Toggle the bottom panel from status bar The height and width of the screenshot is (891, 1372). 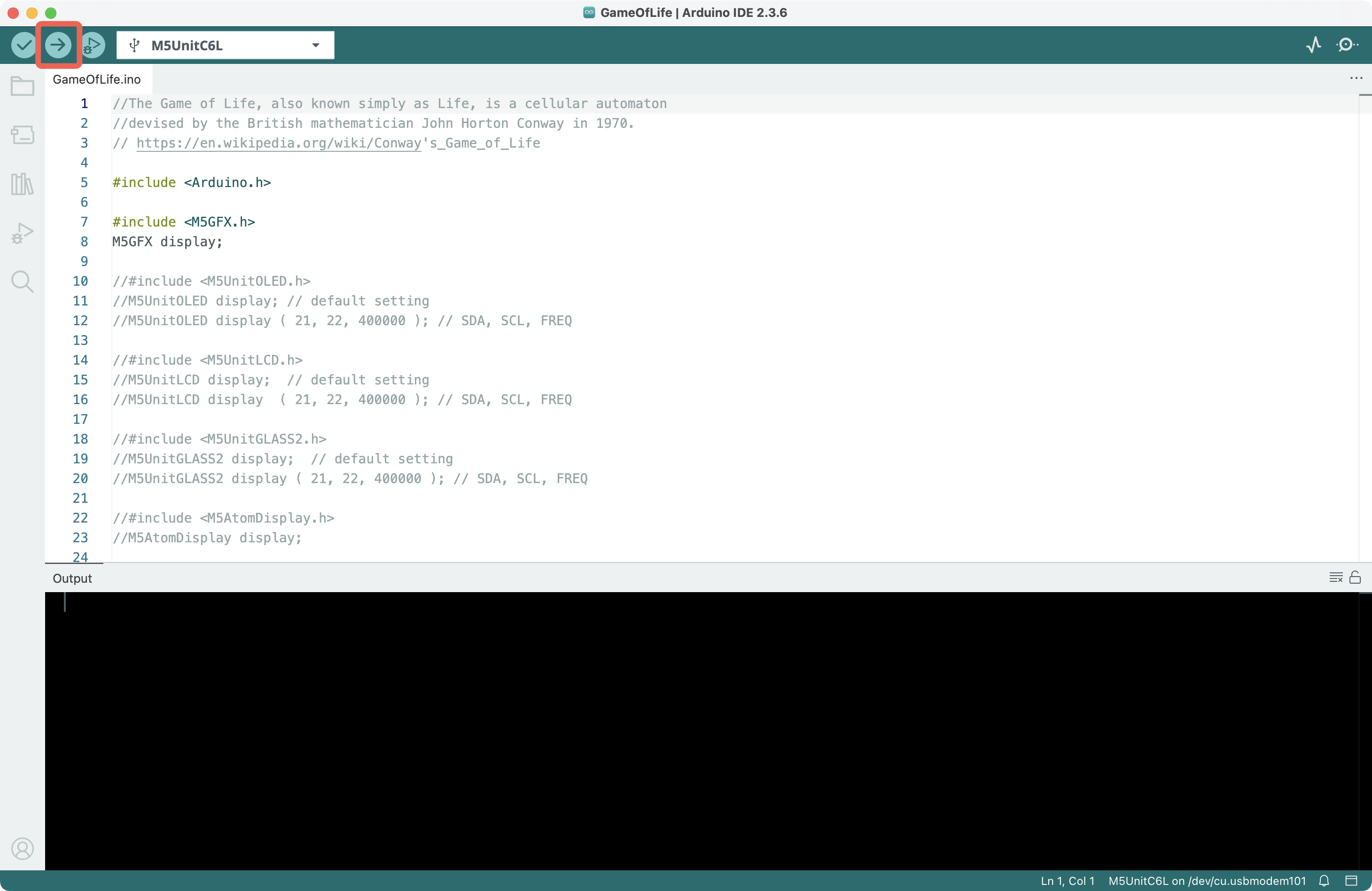(x=1351, y=881)
